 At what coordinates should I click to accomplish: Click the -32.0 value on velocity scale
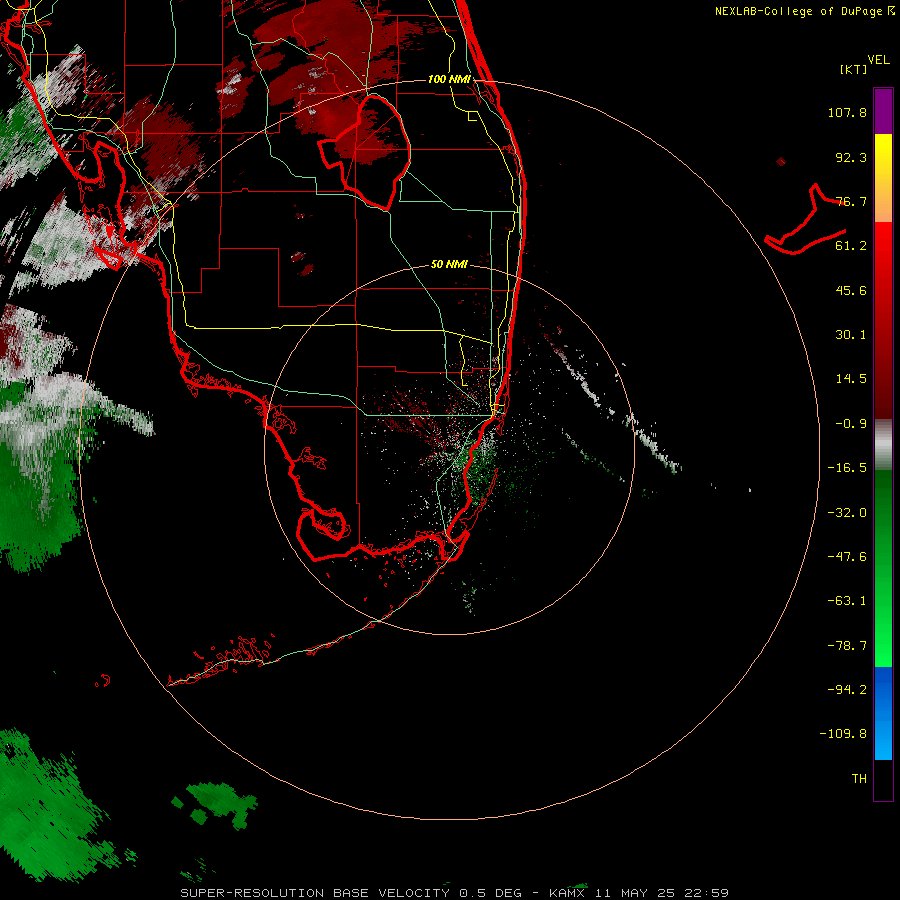847,513
